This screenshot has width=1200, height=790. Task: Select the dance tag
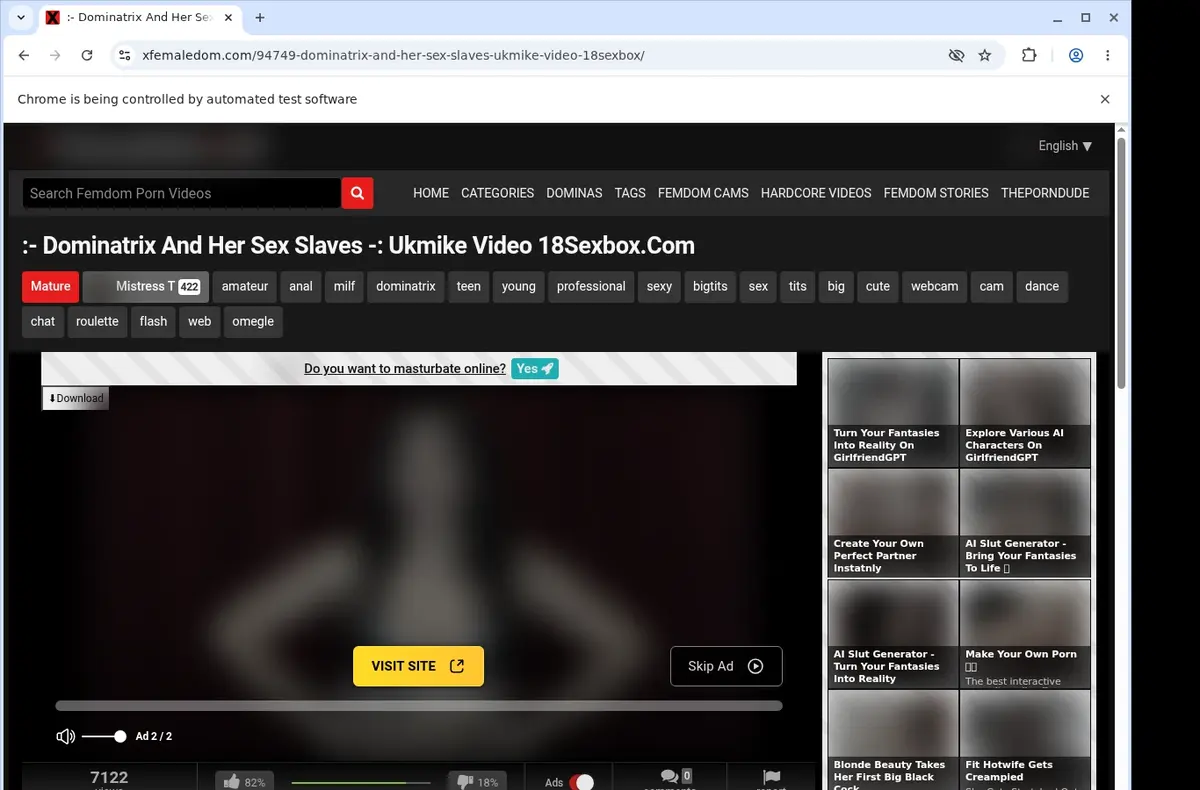click(1042, 286)
